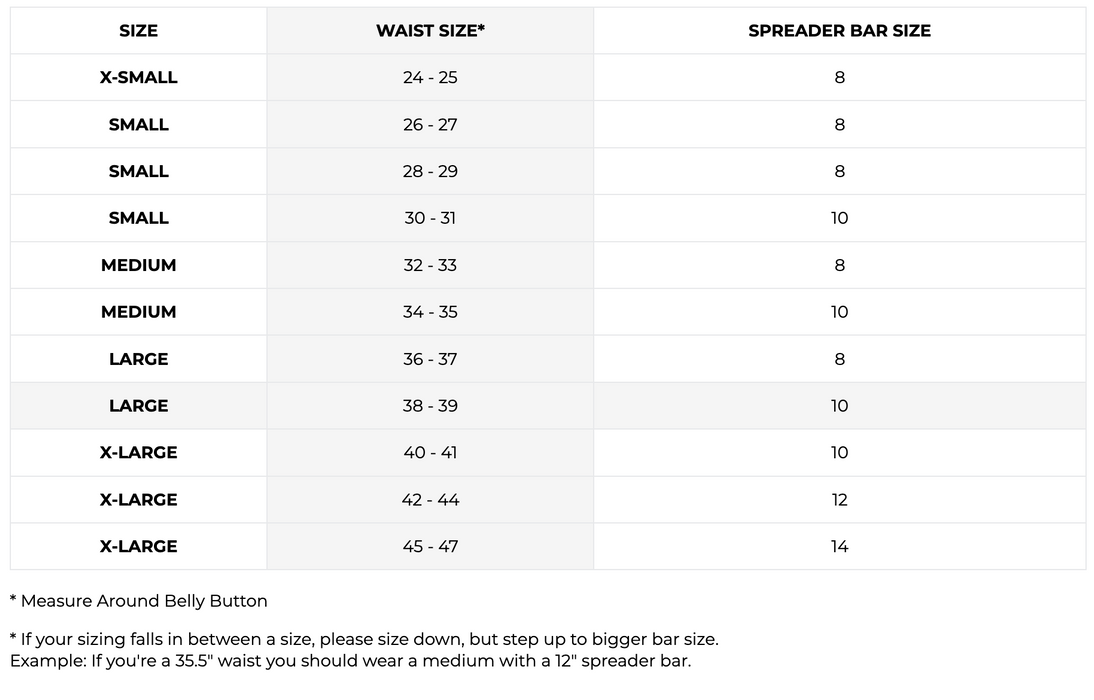The width and height of the screenshot is (1094, 700).
Task: Click the size down footnote text
Action: coord(364,639)
